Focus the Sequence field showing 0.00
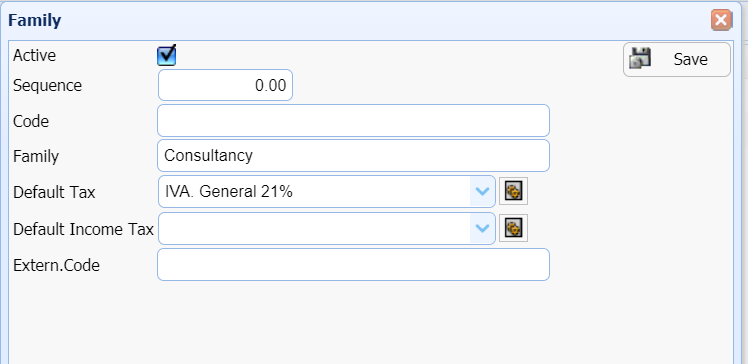The image size is (748, 364). [225, 85]
